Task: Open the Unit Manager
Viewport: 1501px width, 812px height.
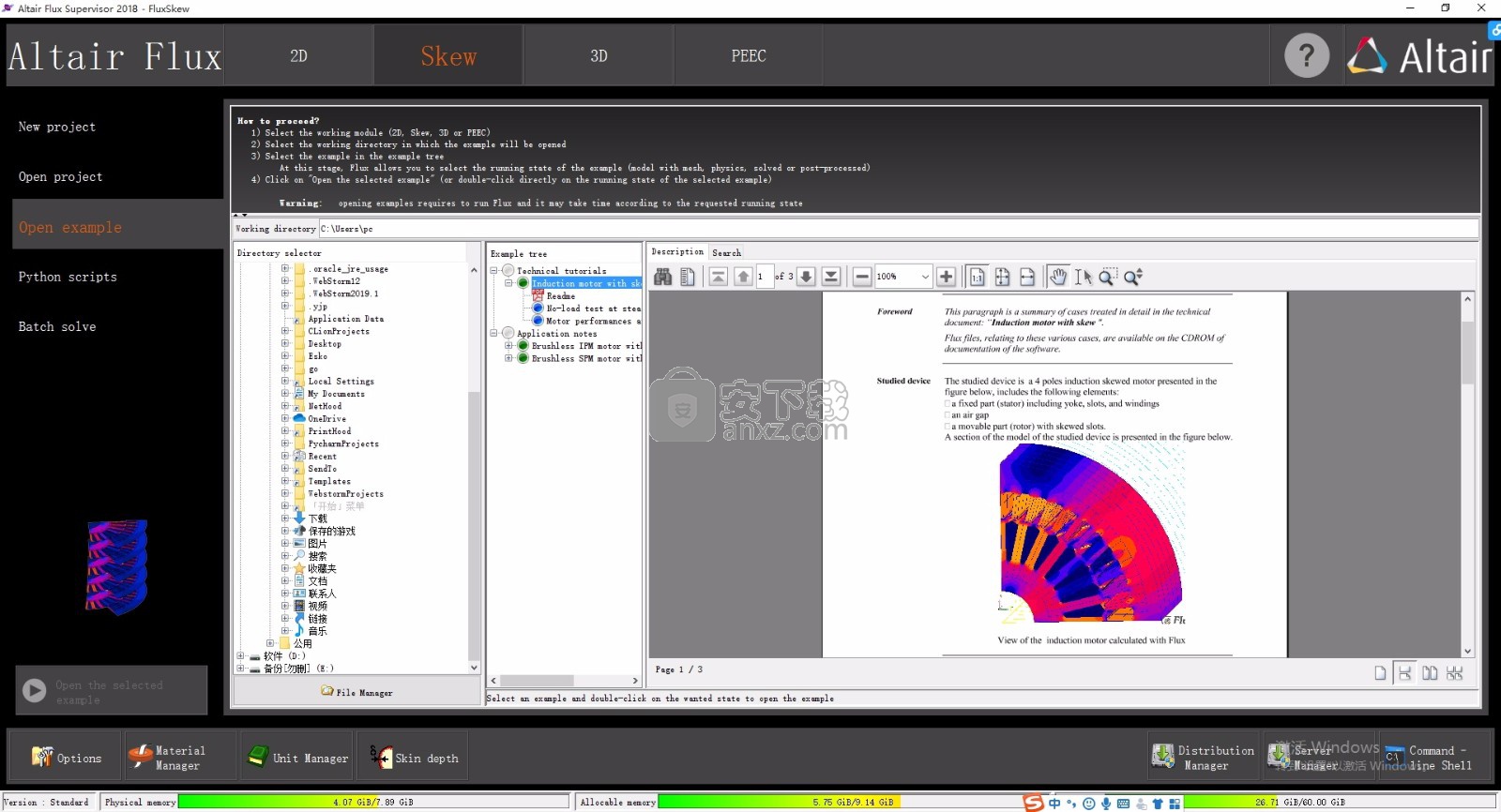Action: [296, 758]
